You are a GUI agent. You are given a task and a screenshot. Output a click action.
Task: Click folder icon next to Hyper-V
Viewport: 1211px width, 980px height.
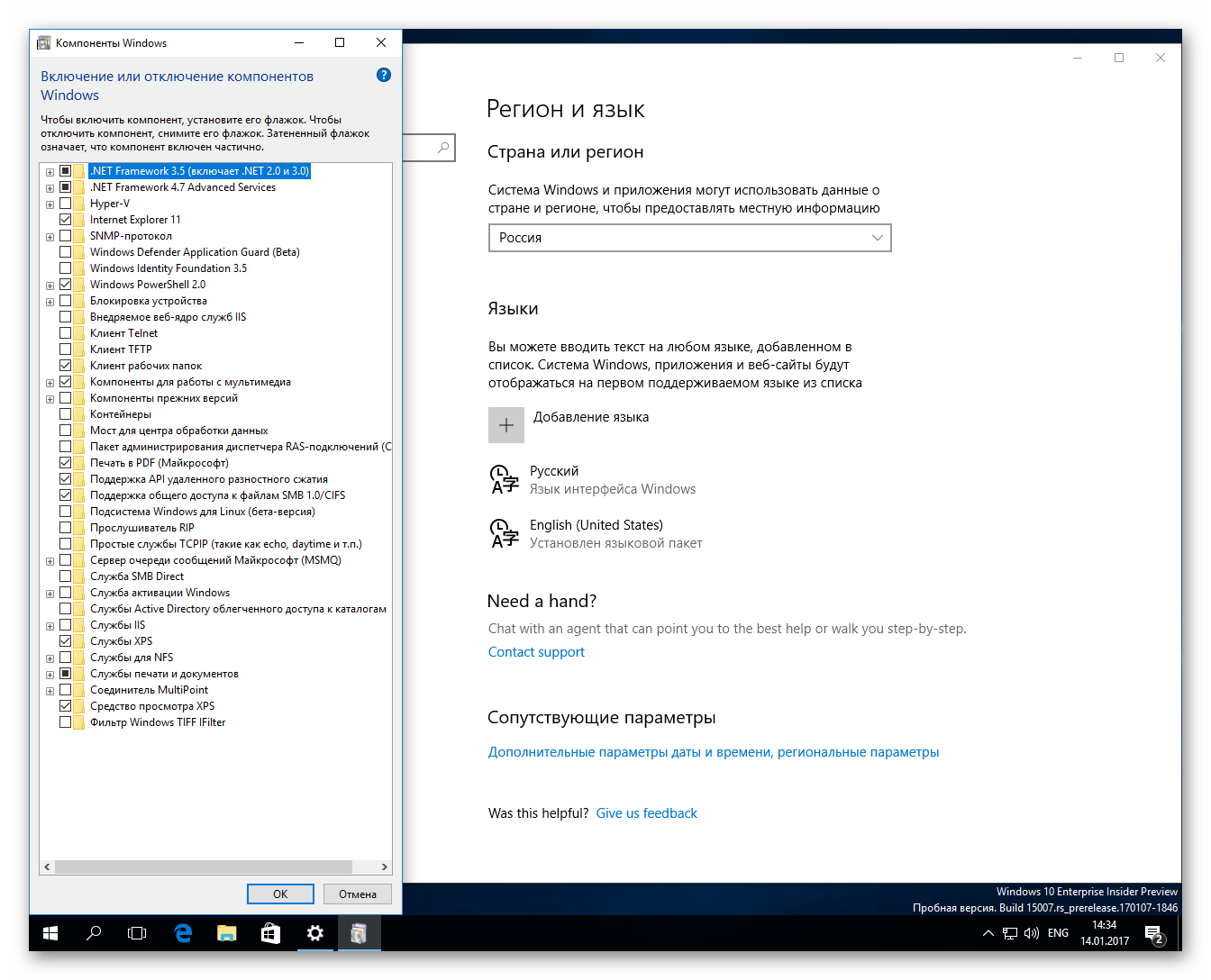tap(79, 204)
